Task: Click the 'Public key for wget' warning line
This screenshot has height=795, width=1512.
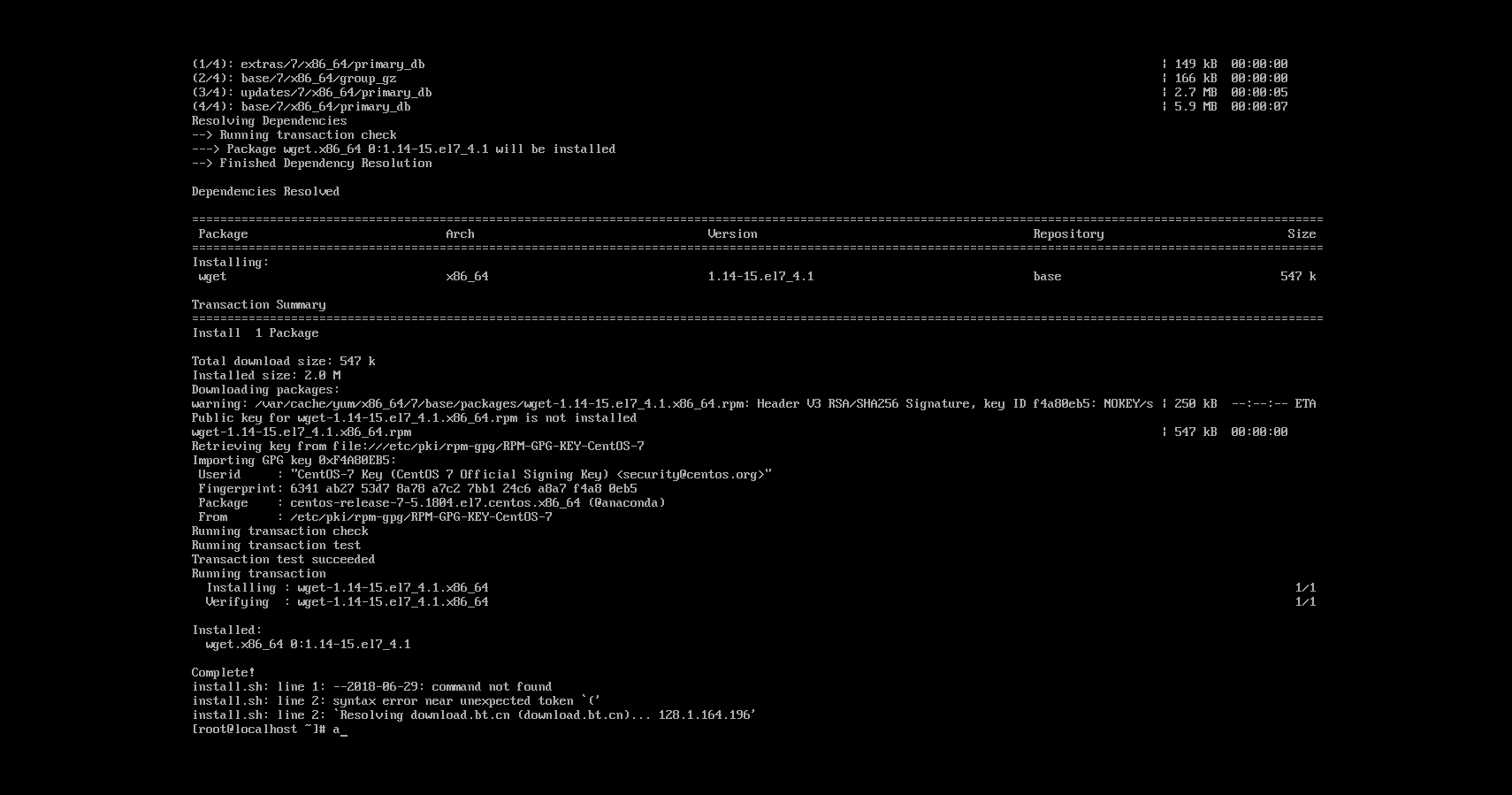Action: pos(415,417)
